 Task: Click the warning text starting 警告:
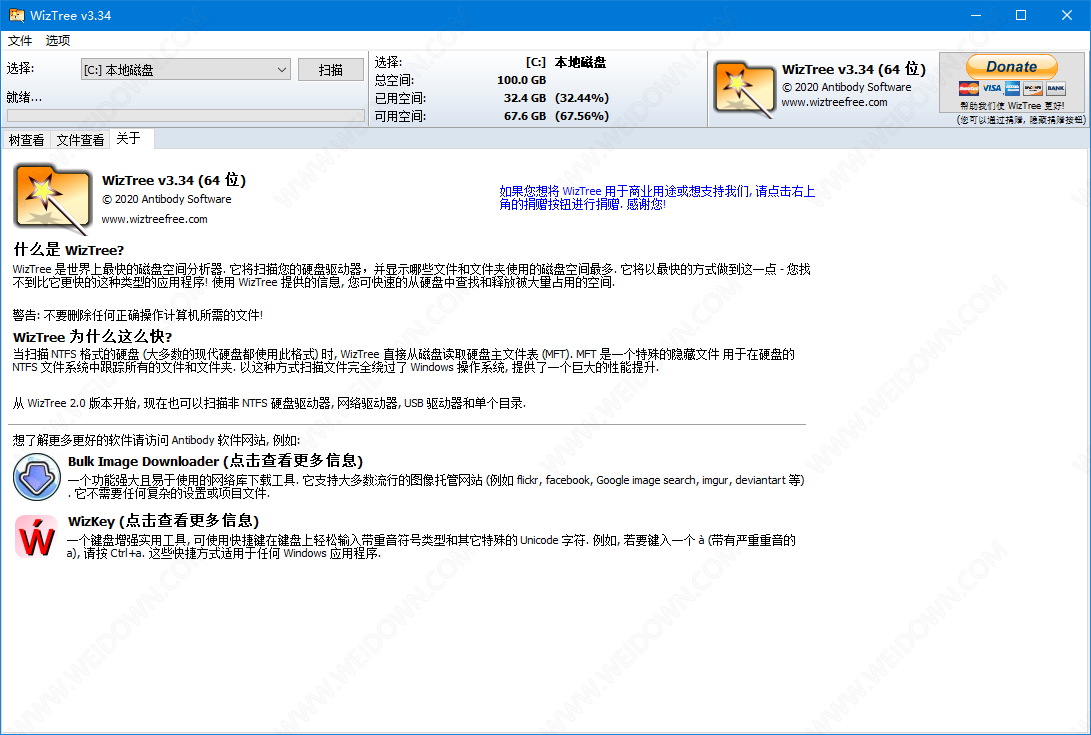click(x=138, y=315)
